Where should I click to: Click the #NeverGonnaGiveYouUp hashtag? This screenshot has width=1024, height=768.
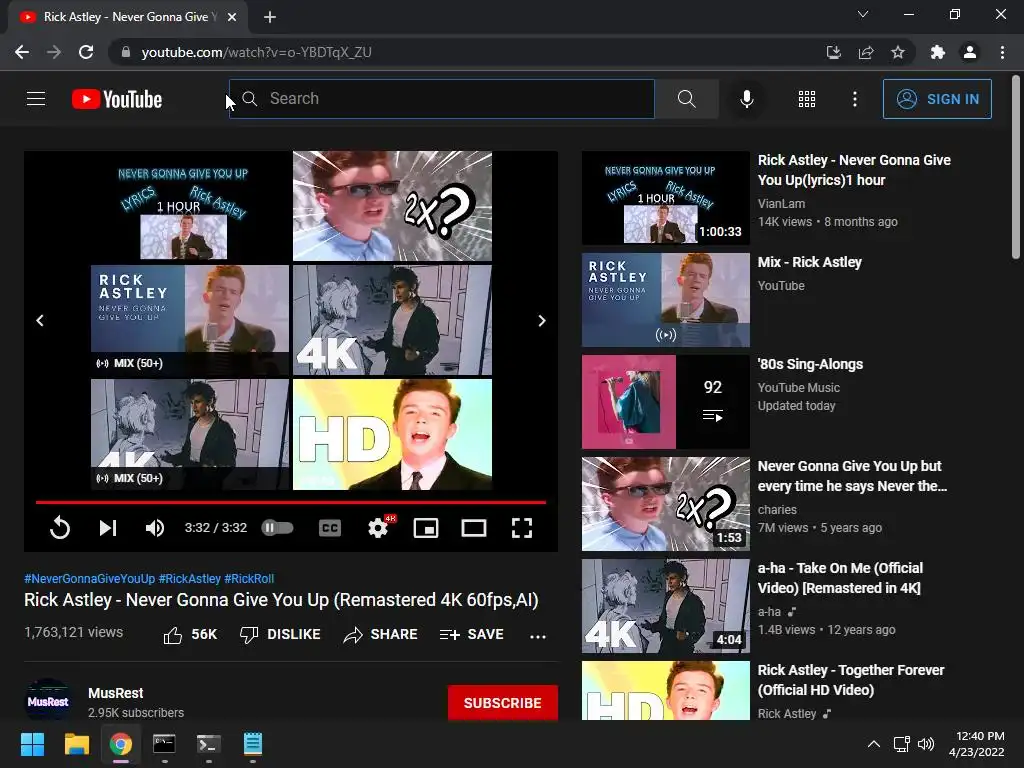89,579
